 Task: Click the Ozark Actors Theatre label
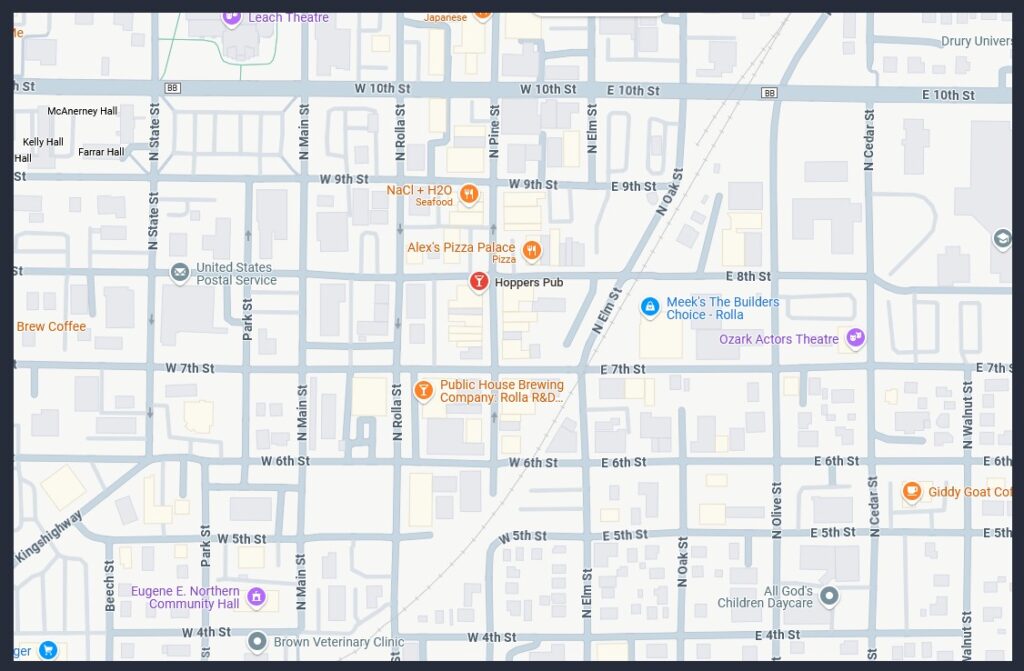coord(778,339)
